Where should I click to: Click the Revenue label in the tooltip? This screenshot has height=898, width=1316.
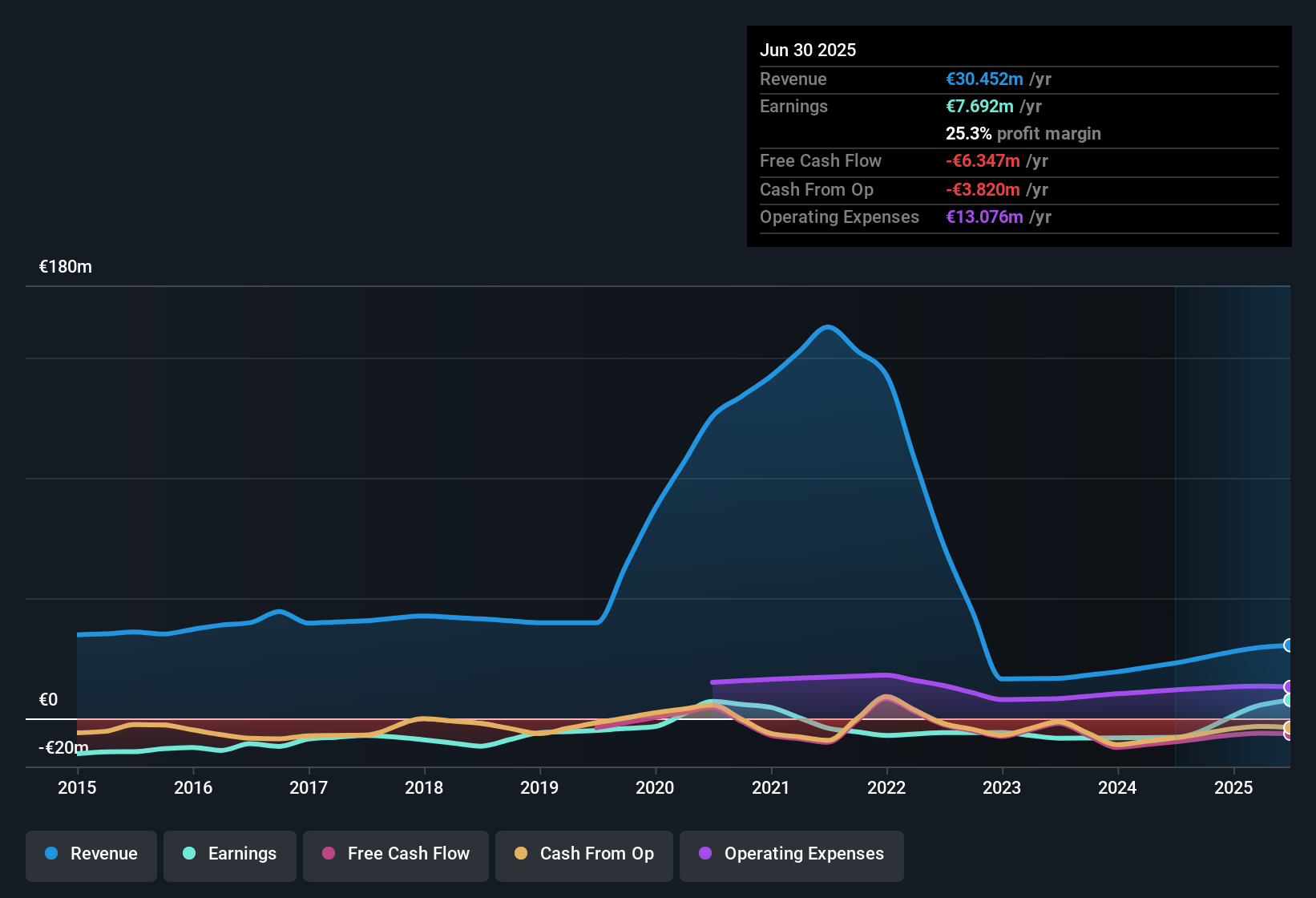[793, 79]
